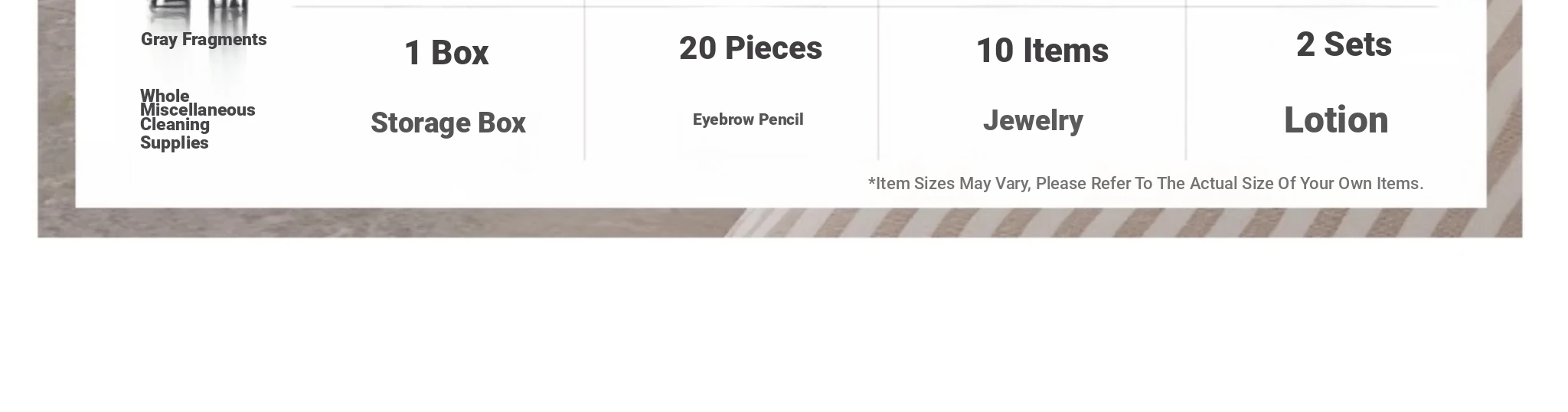
Task: Select the 10 Items quantity heading
Action: click(1042, 51)
